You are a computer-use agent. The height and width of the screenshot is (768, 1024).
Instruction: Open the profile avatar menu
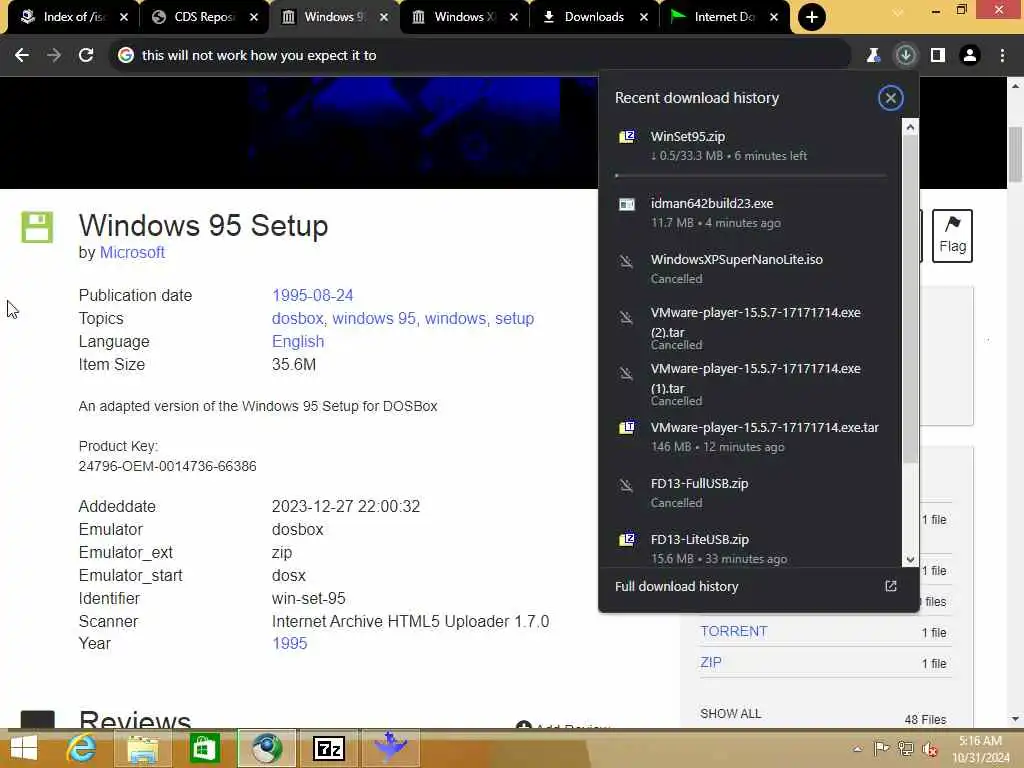coord(970,56)
